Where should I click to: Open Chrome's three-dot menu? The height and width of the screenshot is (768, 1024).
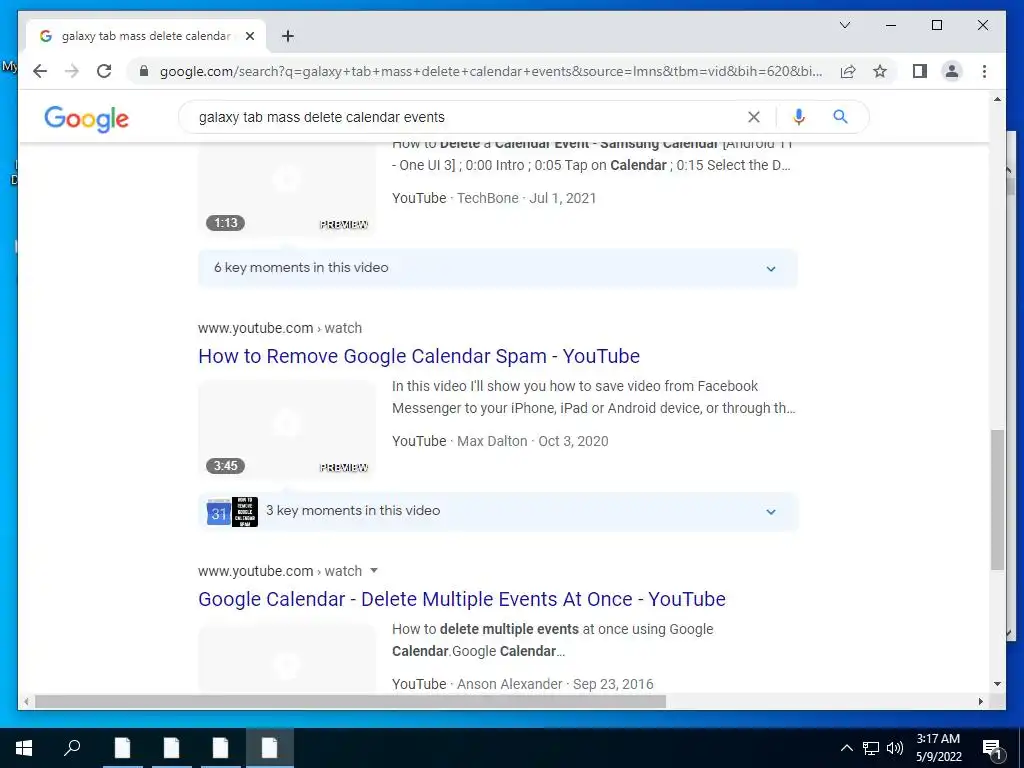point(984,71)
